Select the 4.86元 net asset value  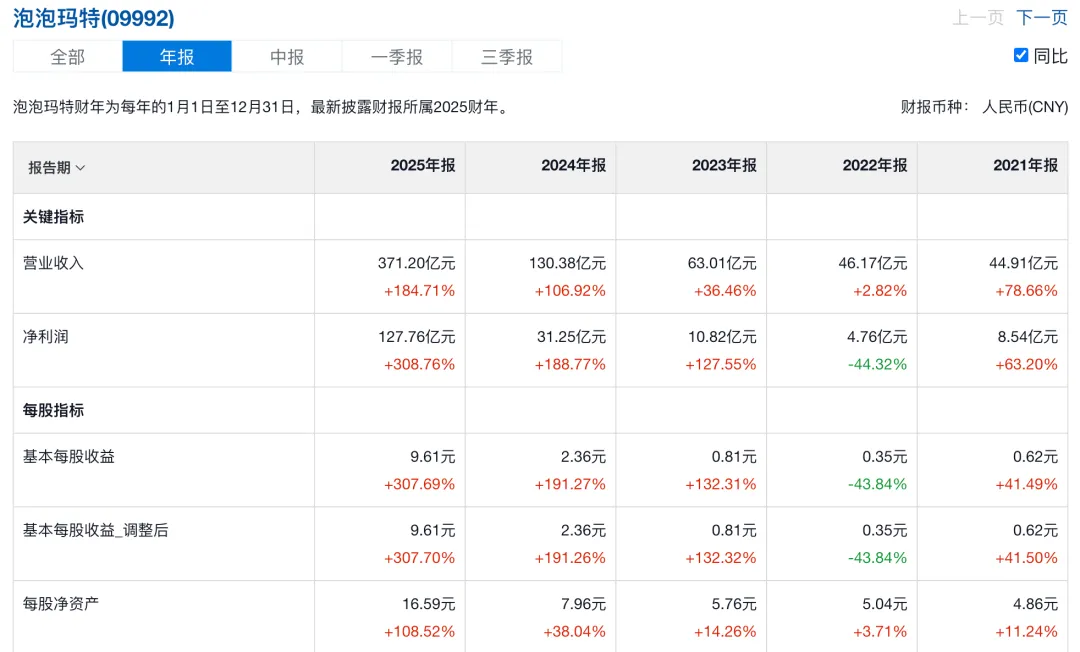tap(1035, 604)
